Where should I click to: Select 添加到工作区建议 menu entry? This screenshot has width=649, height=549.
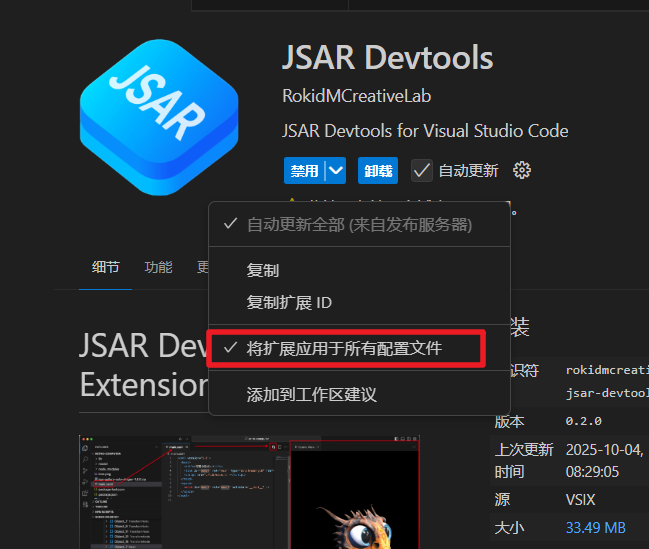[x=359, y=394]
